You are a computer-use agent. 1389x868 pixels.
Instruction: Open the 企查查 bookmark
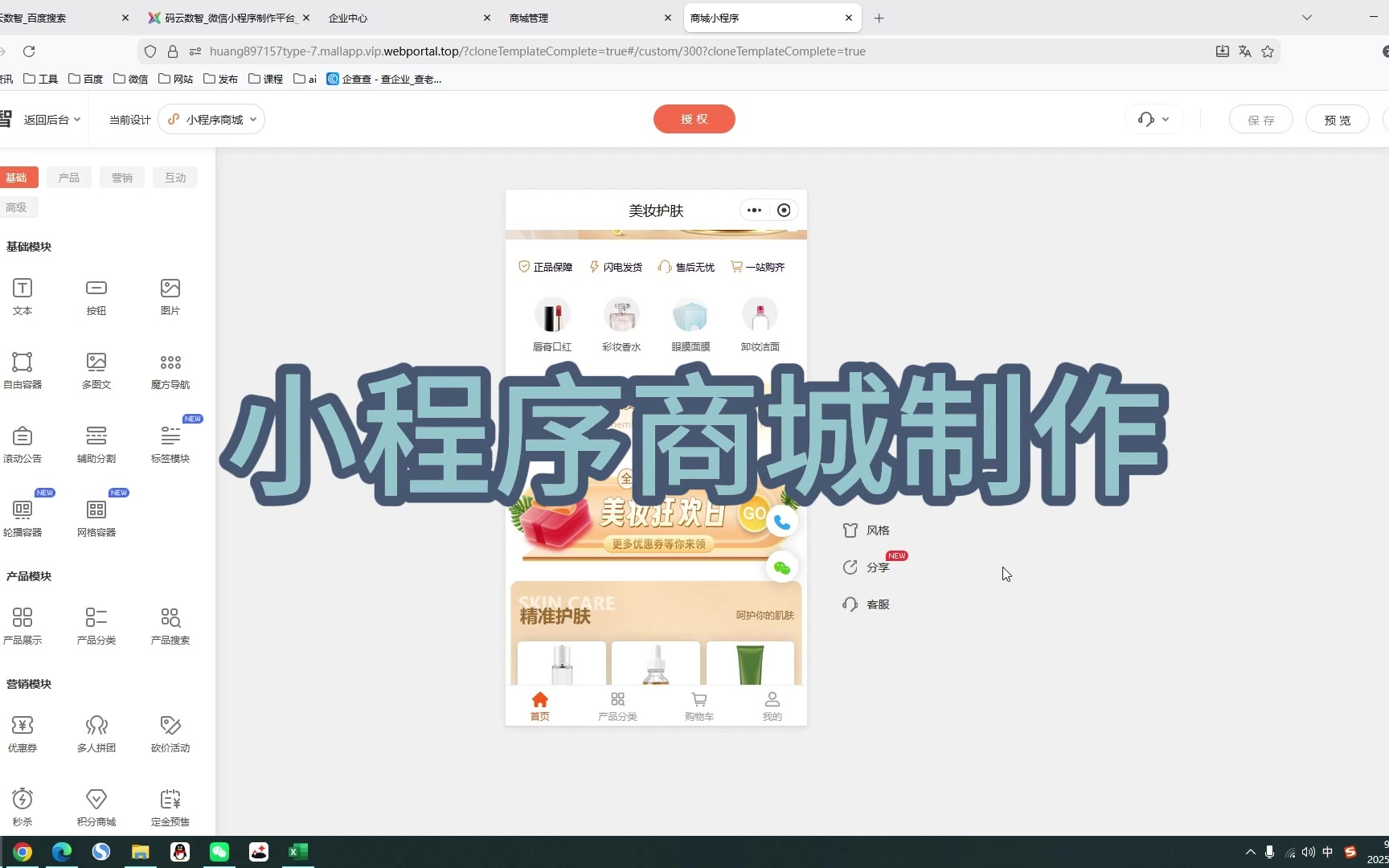(x=384, y=79)
